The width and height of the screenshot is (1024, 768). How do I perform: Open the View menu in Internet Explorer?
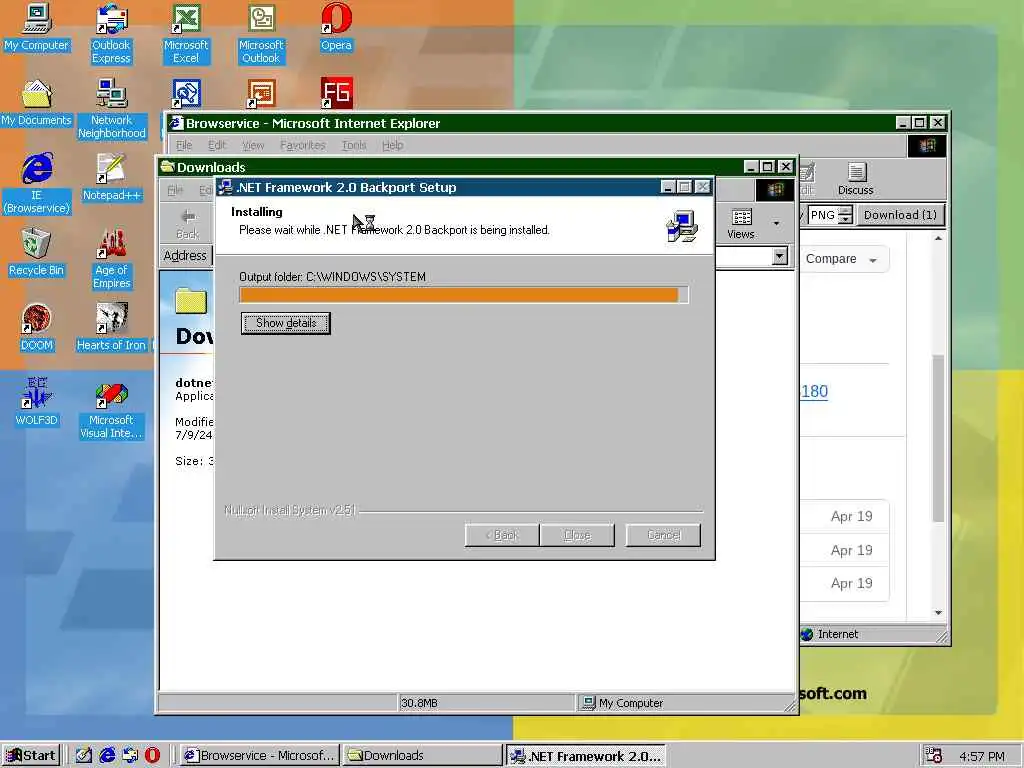tap(253, 145)
